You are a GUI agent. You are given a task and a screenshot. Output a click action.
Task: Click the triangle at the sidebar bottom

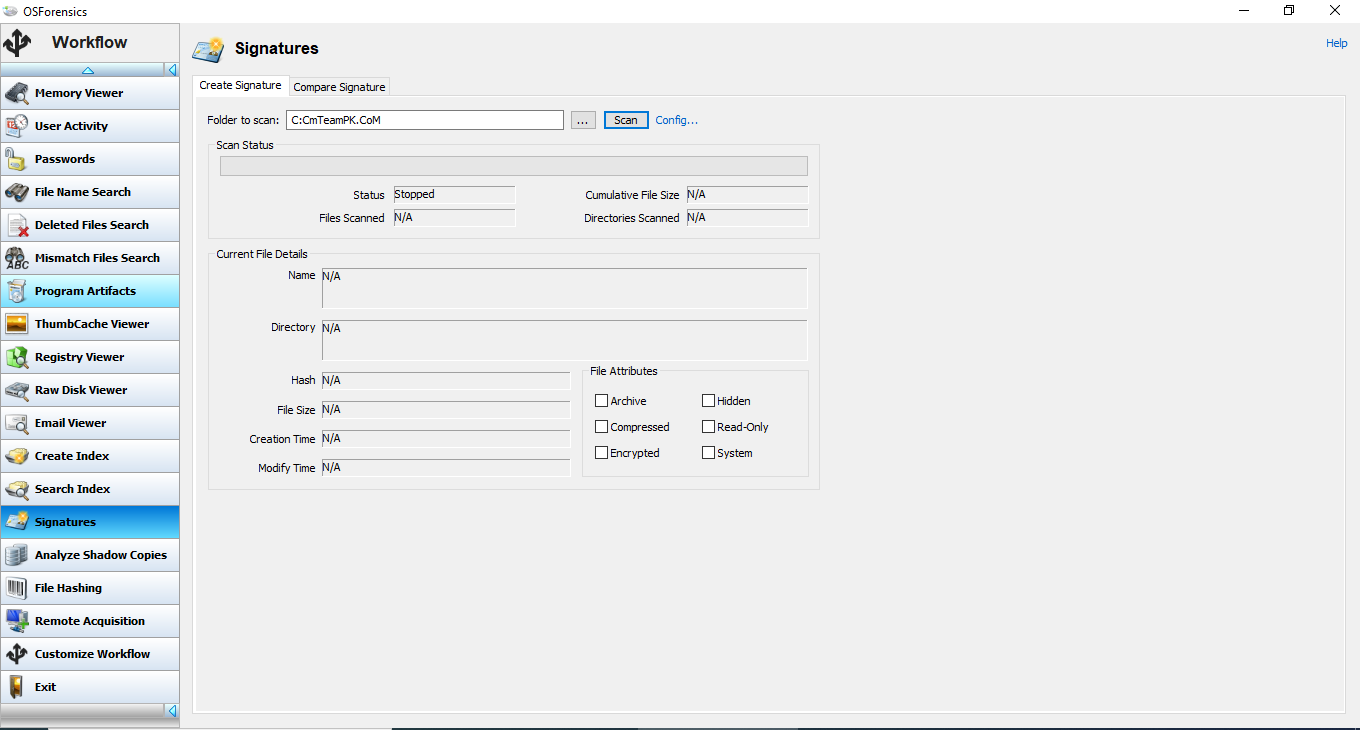(172, 711)
